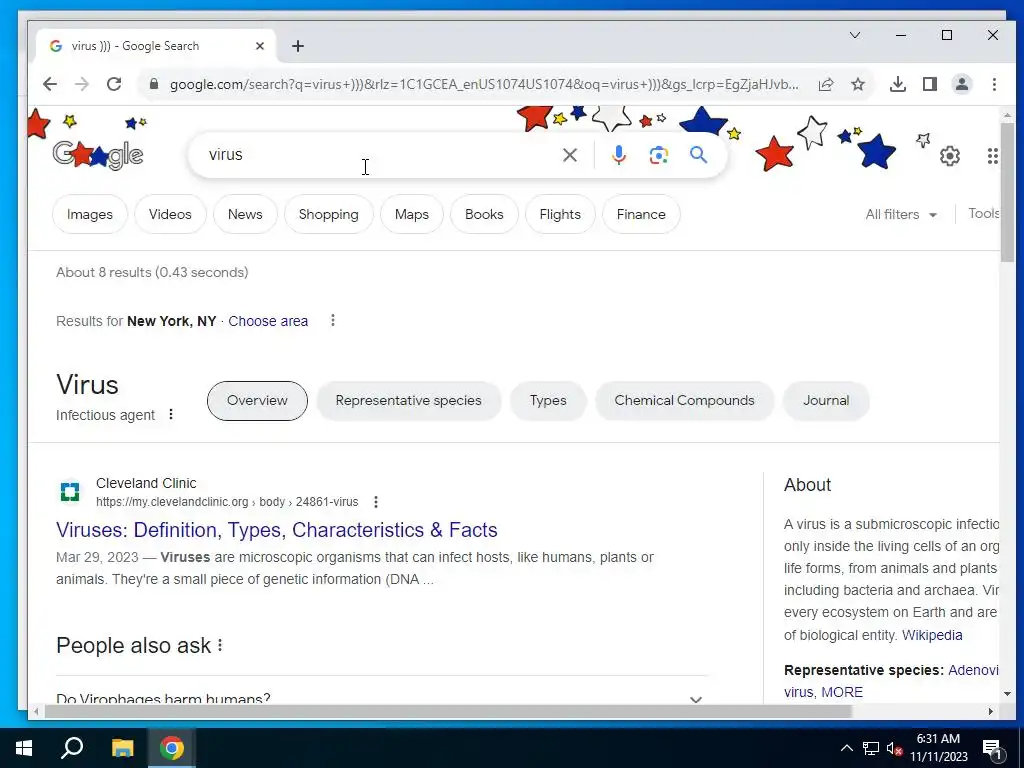Open People also ask options
This screenshot has height=768, width=1024.
click(220, 645)
